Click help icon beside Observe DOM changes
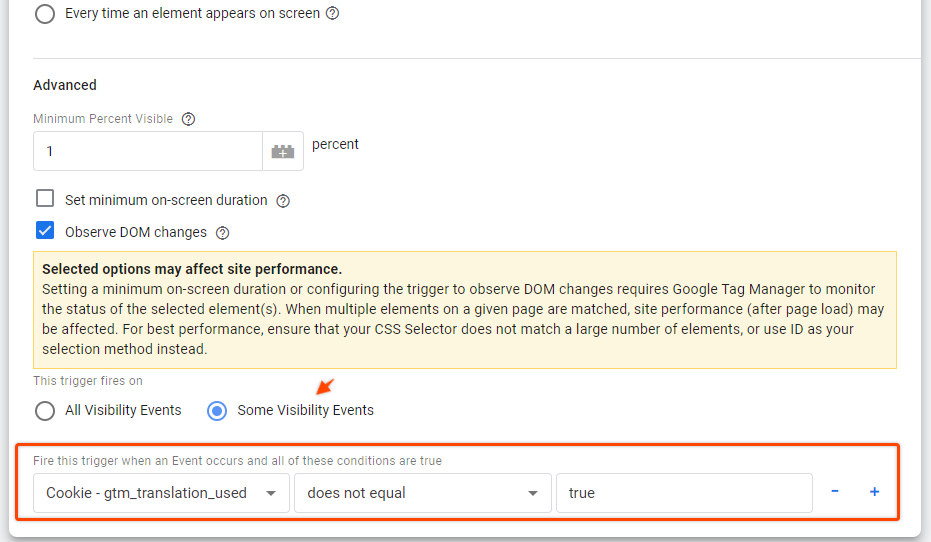This screenshot has height=542, width=931. coord(223,233)
